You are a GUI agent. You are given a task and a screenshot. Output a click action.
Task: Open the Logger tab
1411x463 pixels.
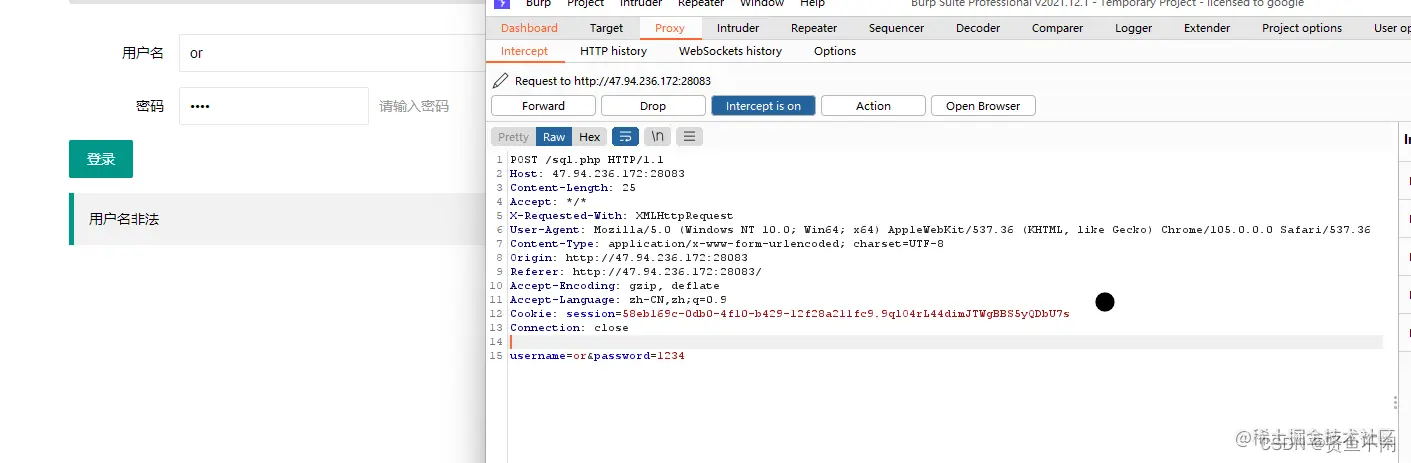point(1133,28)
